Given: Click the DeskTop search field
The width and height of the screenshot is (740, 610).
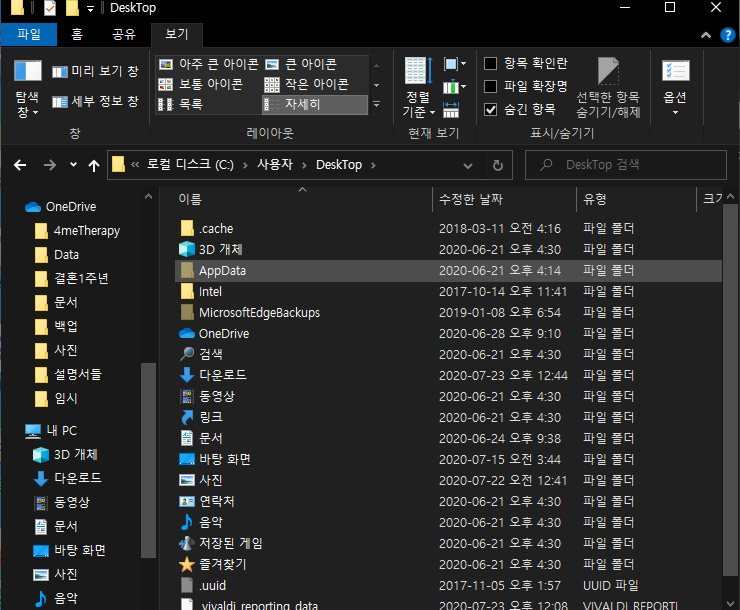Looking at the screenshot, I should pyautogui.click(x=626, y=165).
